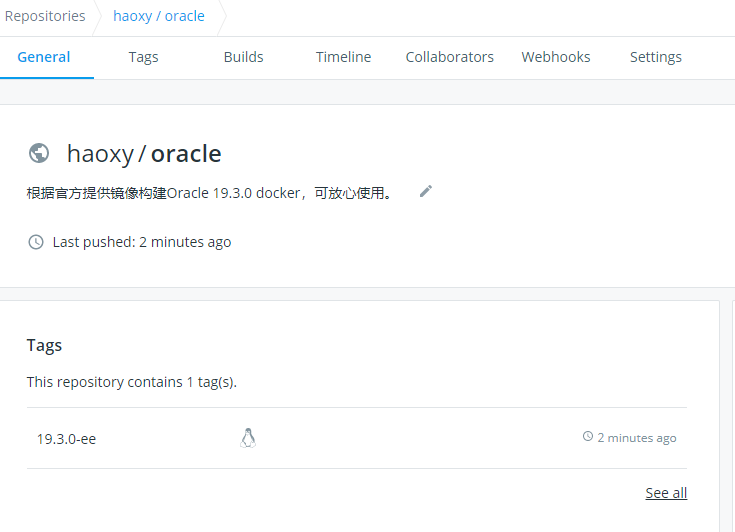This screenshot has height=532, width=735.
Task: Switch to the Webhooks tab
Action: pos(556,57)
